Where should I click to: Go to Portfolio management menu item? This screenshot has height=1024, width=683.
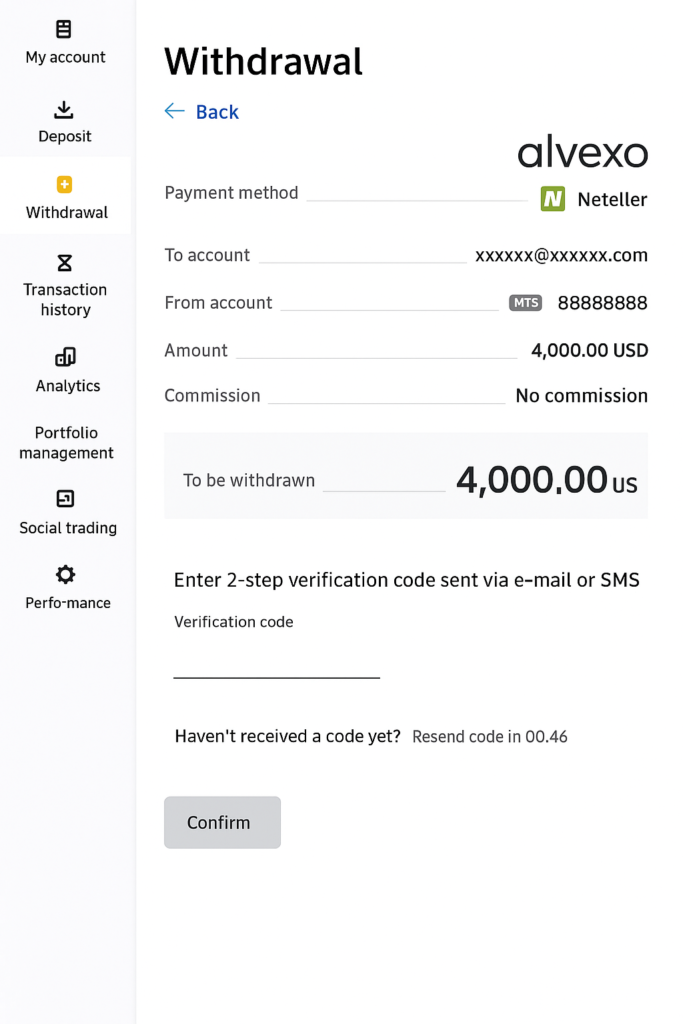click(x=66, y=443)
